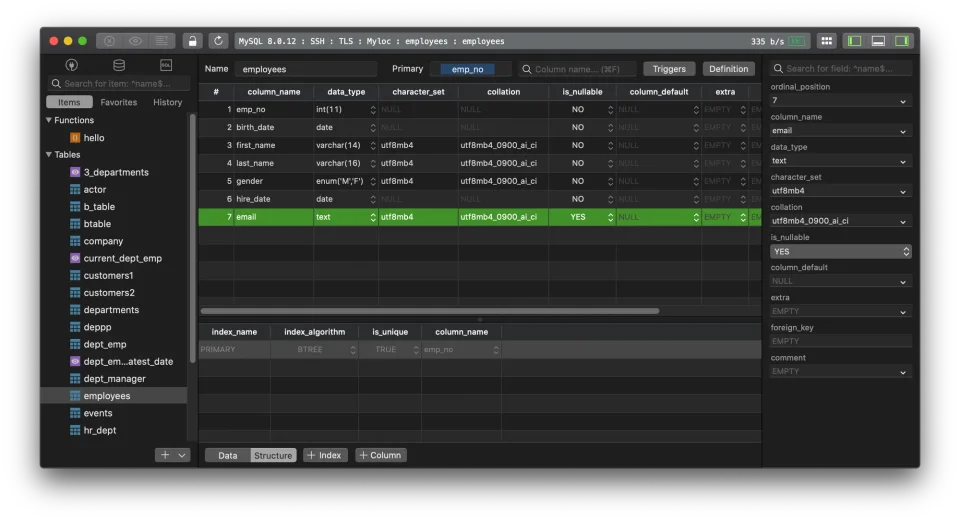Open the database cylinder icon in sidebar
This screenshot has height=521, width=960.
pos(119,65)
